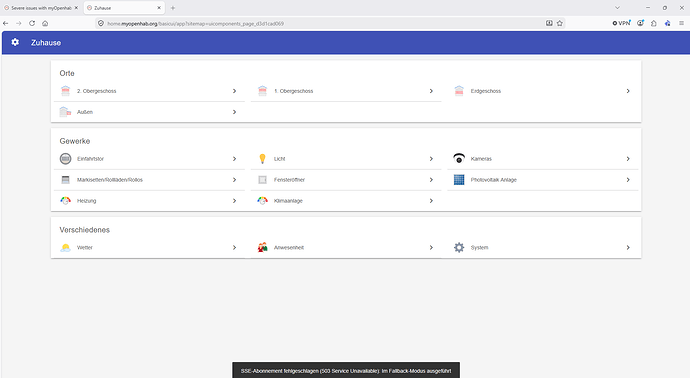Expand the Fensteröffner chevron arrow
The image size is (690, 378).
click(431, 180)
